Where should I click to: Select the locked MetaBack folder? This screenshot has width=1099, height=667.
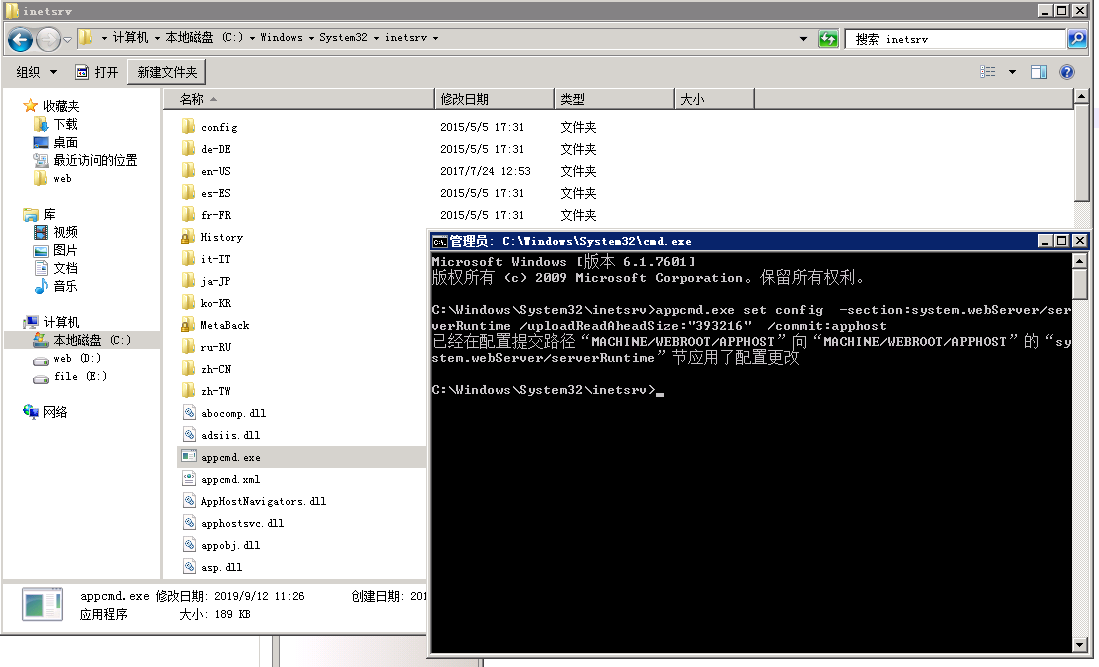pyautogui.click(x=215, y=326)
